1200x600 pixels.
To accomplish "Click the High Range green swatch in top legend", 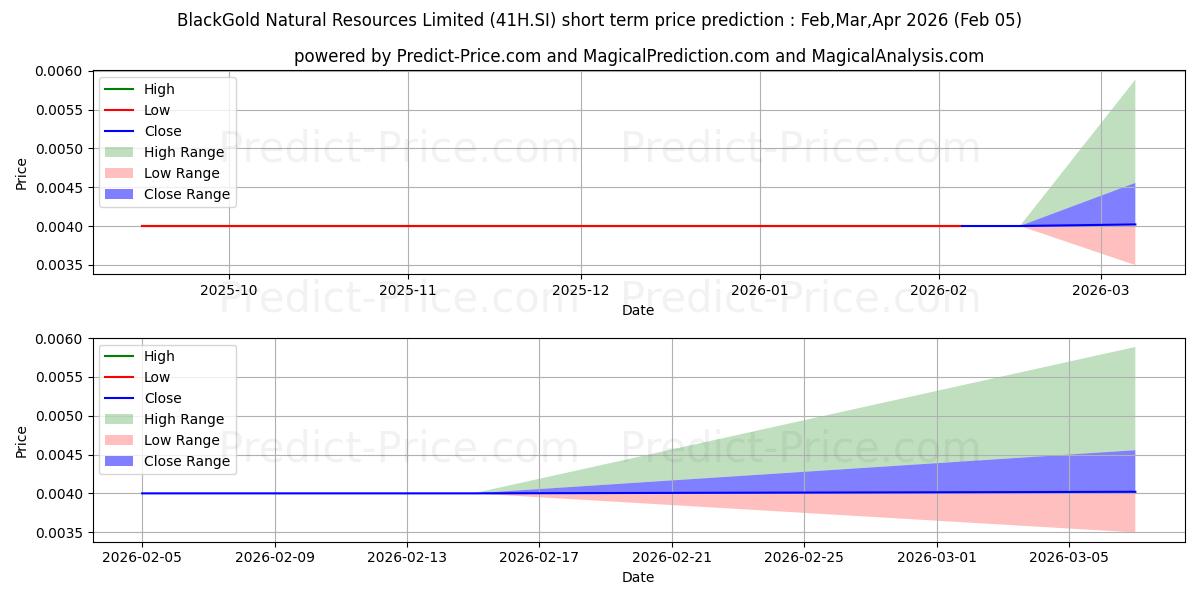I will point(121,152).
